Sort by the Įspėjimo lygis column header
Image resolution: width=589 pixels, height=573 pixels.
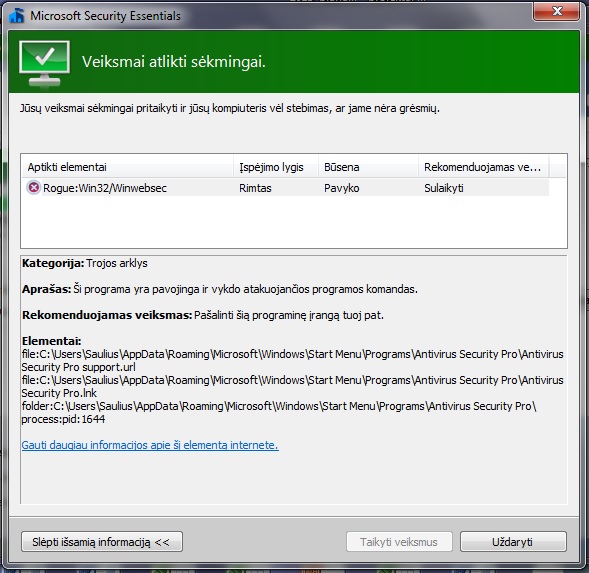coord(276,167)
